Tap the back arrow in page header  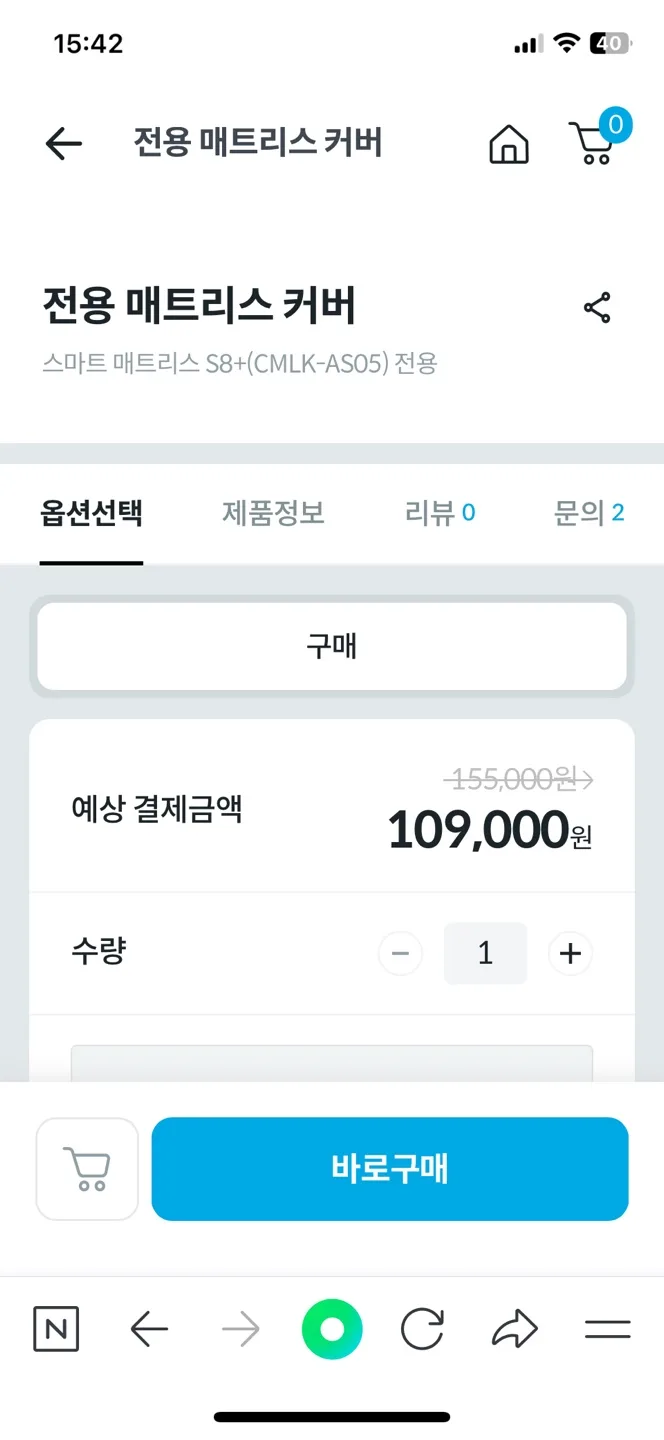(63, 144)
